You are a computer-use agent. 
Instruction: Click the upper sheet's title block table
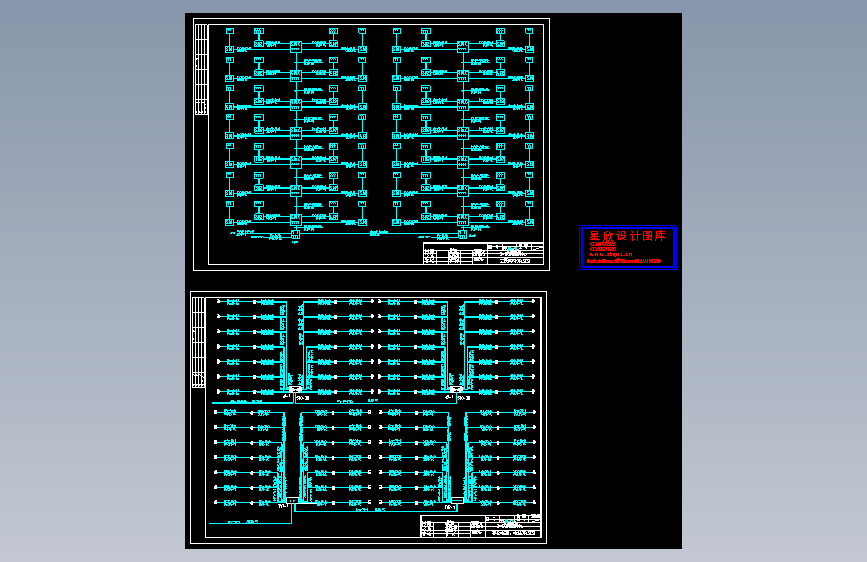point(483,253)
